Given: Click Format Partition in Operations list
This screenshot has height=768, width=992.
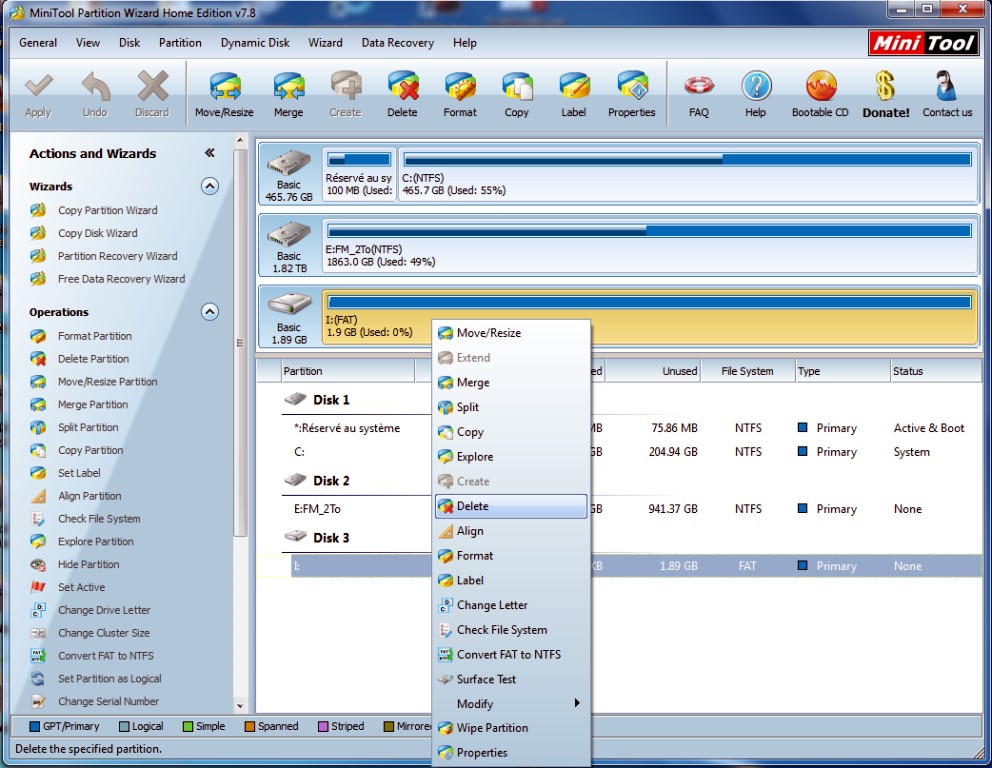Looking at the screenshot, I should pos(95,336).
